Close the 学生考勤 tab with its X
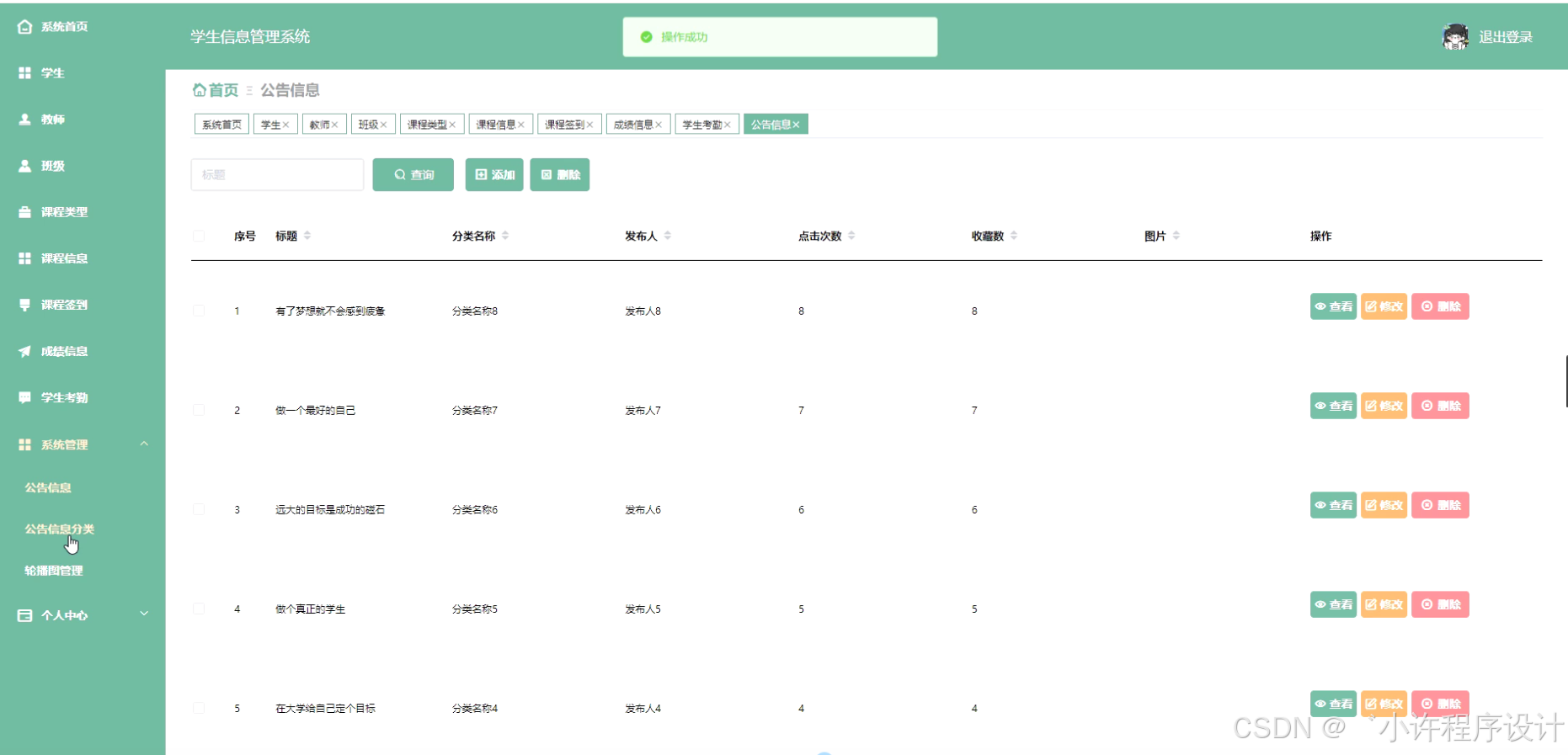The width and height of the screenshot is (1568, 755). 728,125
